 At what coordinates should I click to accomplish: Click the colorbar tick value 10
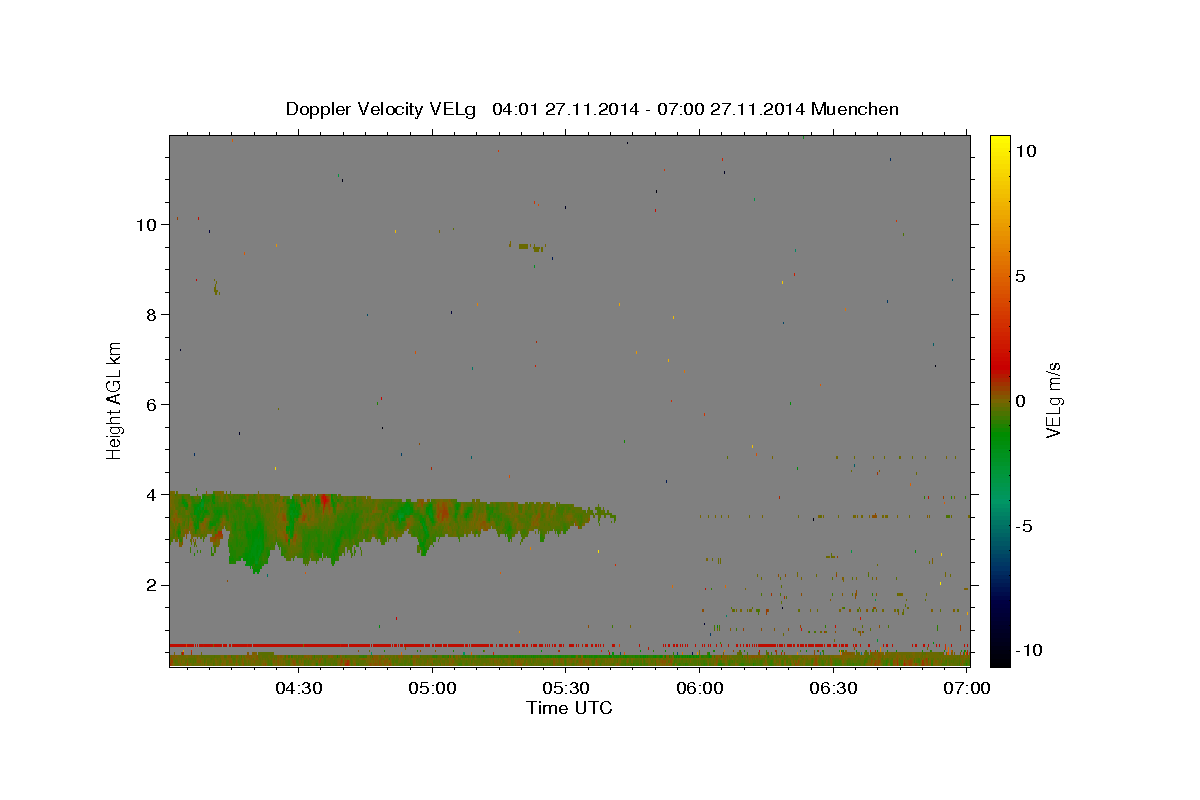click(x=1025, y=150)
